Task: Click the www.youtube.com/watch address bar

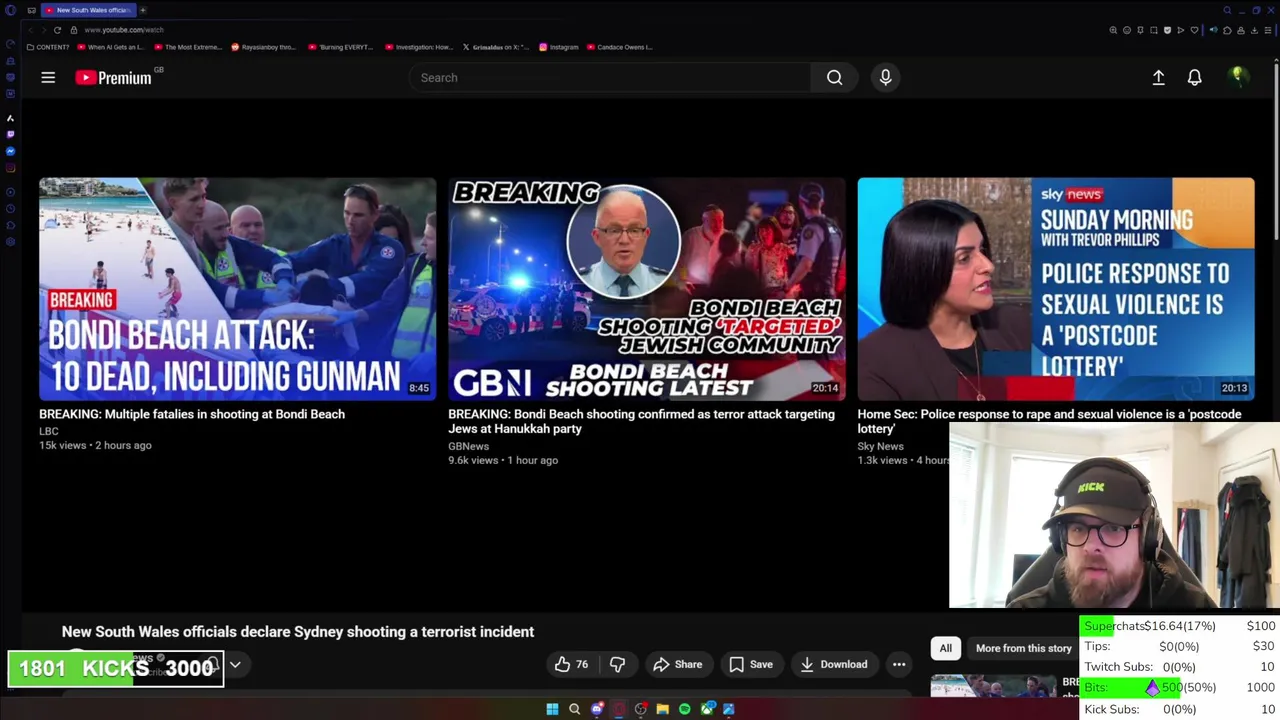Action: (123, 30)
